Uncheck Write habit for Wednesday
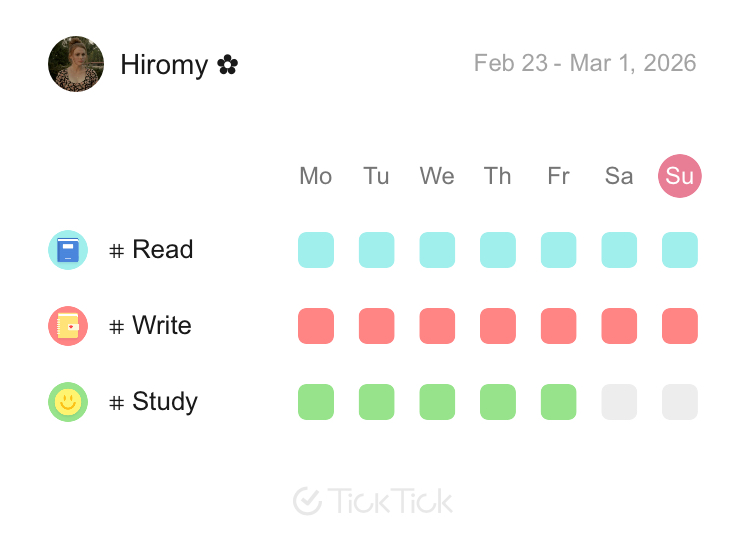This screenshot has width=746, height=540. pos(437,326)
